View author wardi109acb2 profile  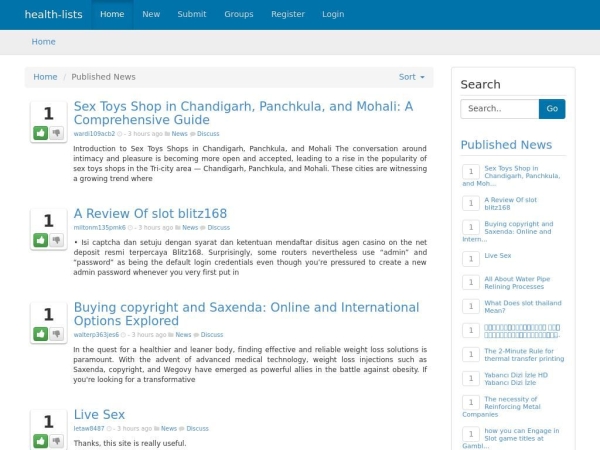[x=94, y=134]
